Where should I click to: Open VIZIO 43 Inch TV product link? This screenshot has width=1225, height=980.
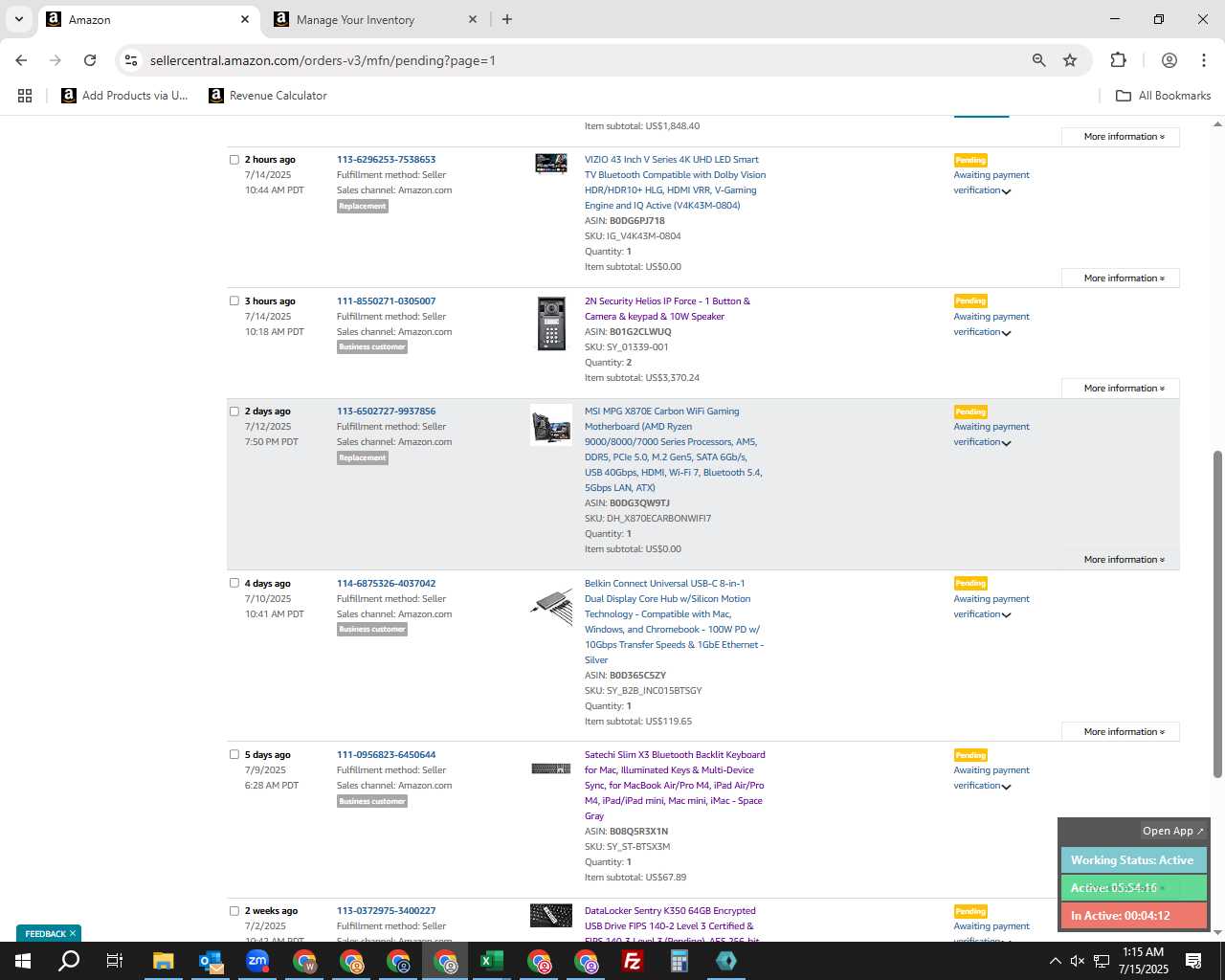click(x=675, y=183)
